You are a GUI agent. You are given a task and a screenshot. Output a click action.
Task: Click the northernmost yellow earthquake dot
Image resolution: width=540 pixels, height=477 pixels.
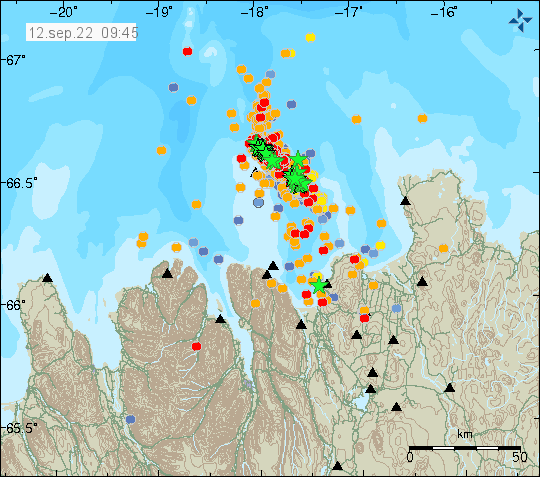pos(310,37)
